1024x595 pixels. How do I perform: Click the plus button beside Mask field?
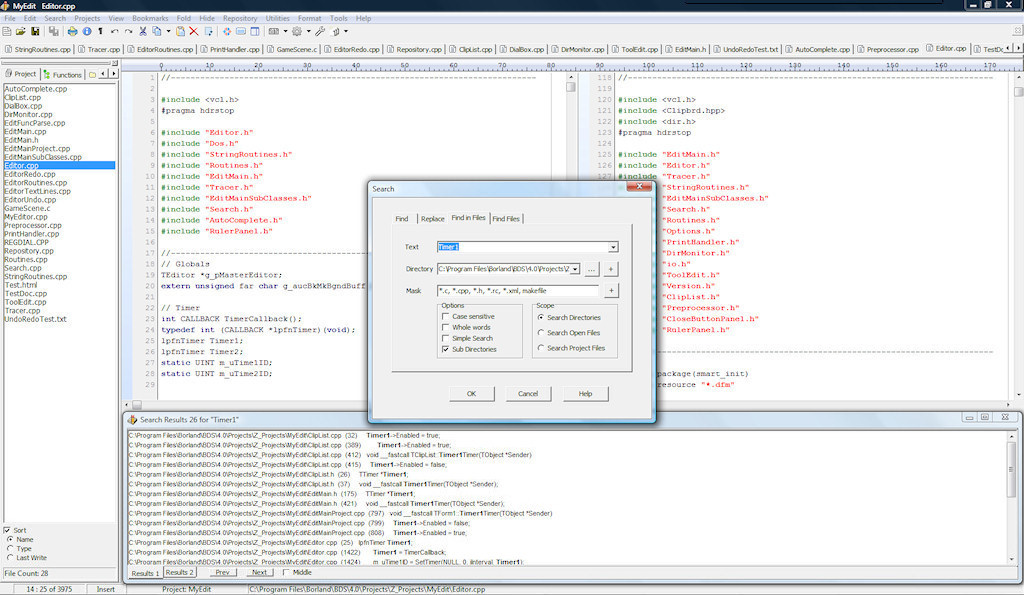[x=611, y=291]
